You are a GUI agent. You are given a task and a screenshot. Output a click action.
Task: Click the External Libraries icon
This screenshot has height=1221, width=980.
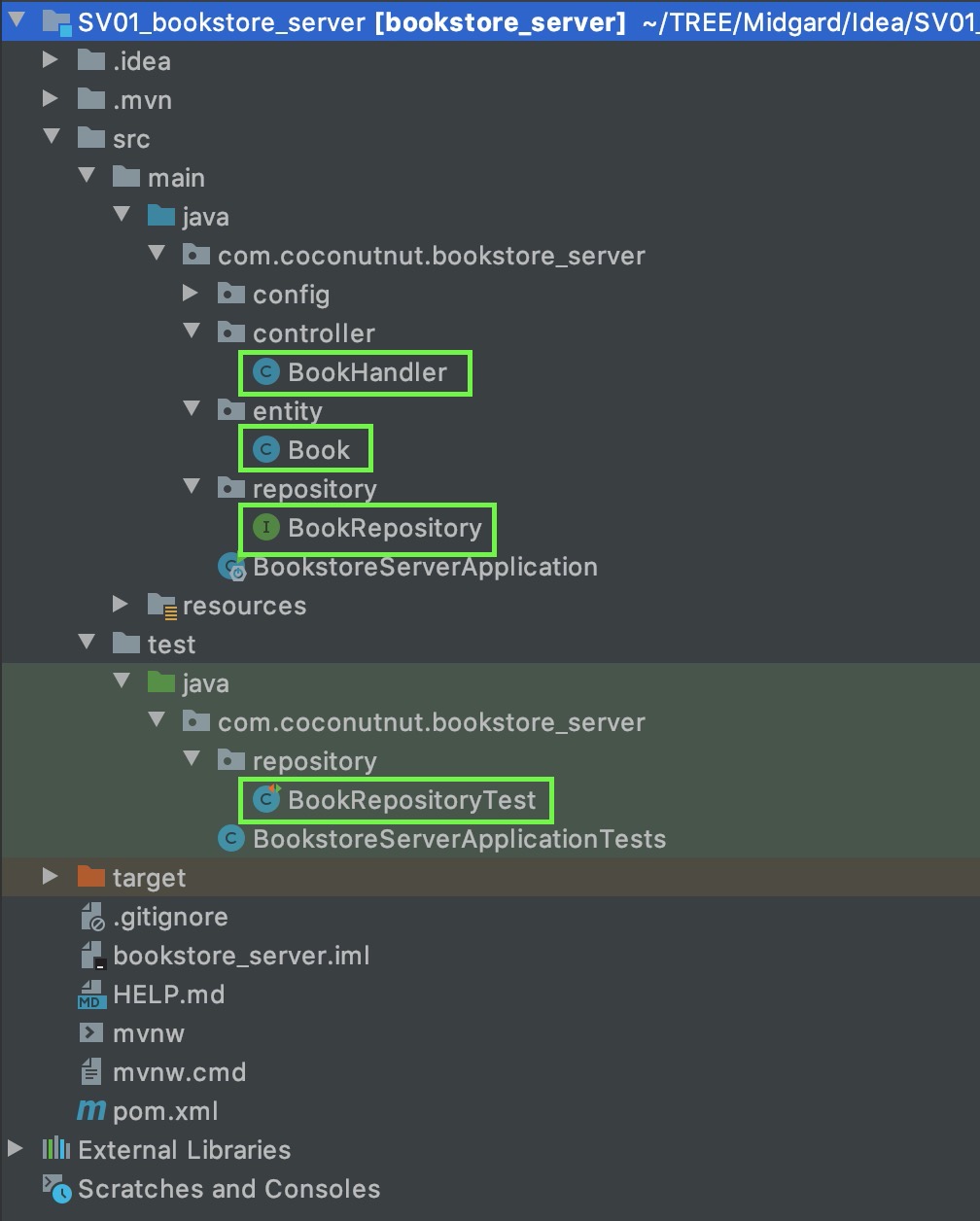(x=56, y=1150)
